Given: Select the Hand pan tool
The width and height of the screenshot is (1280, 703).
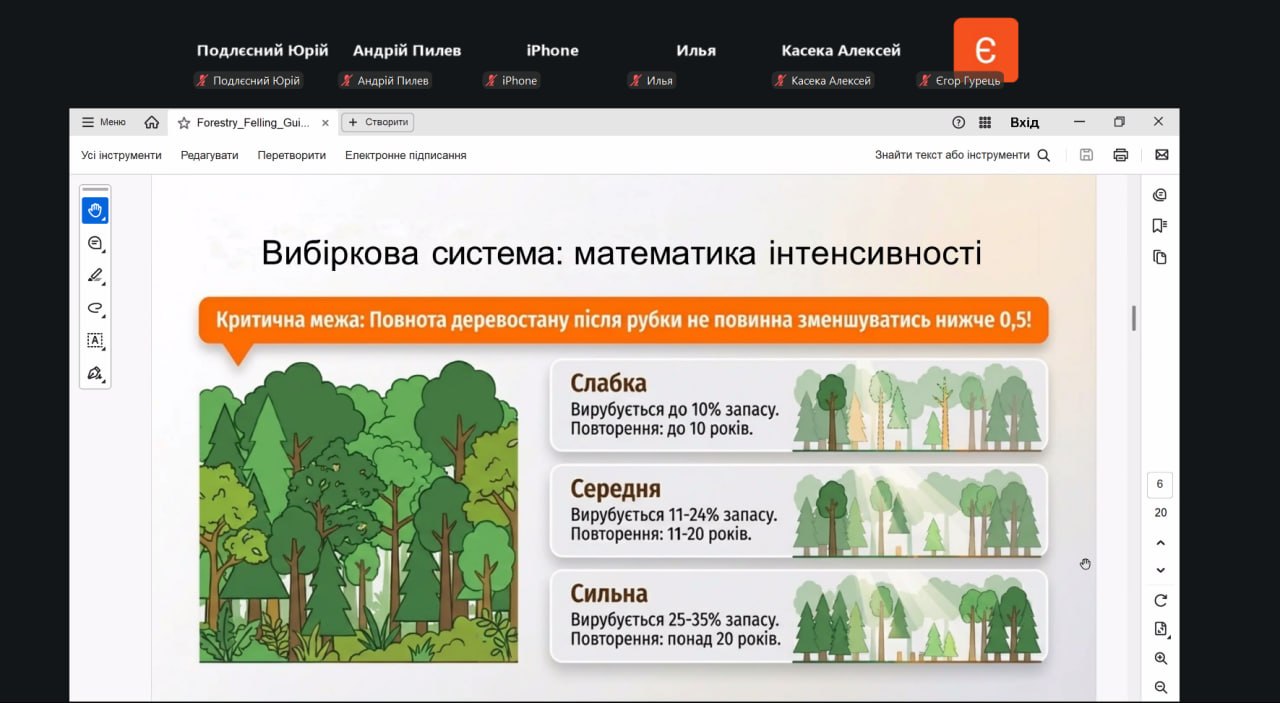Looking at the screenshot, I should click(95, 210).
